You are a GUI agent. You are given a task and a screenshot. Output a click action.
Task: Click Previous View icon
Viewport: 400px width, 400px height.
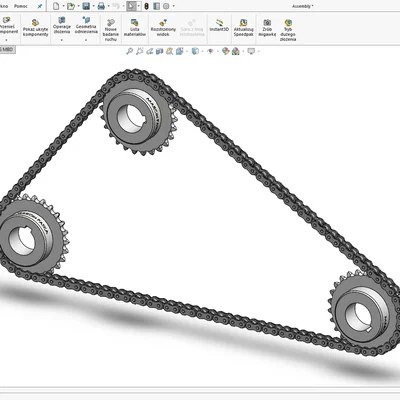(x=150, y=51)
